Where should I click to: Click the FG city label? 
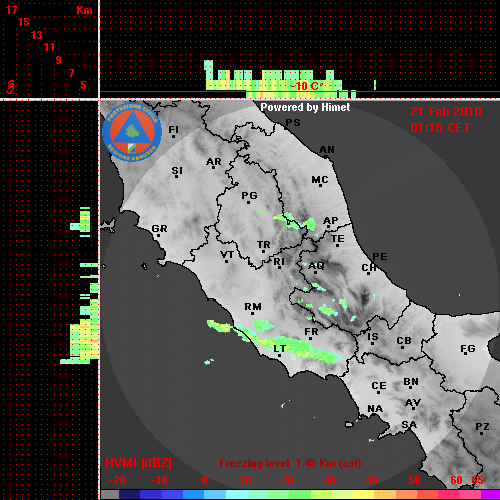coord(468,349)
